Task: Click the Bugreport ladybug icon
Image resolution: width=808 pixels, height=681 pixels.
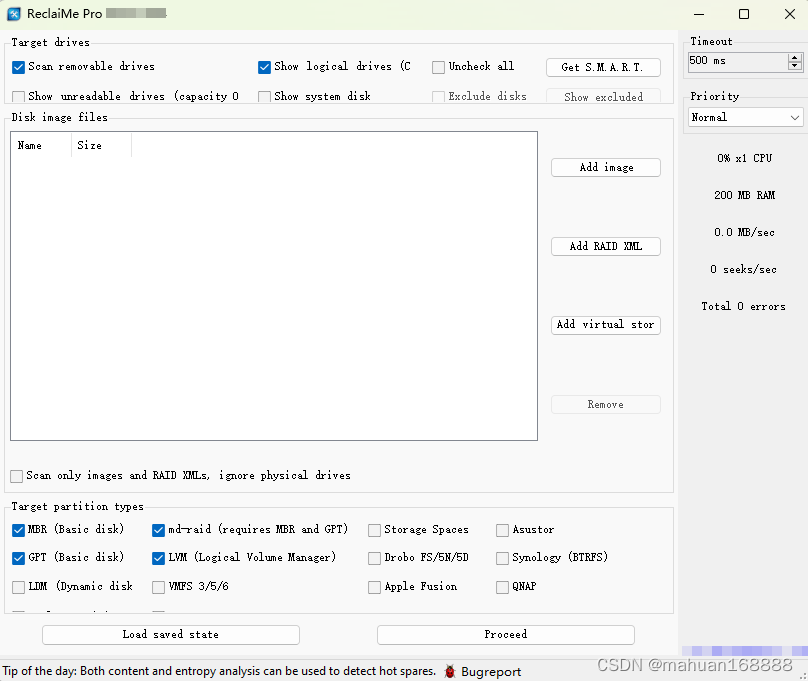Action: (x=450, y=671)
